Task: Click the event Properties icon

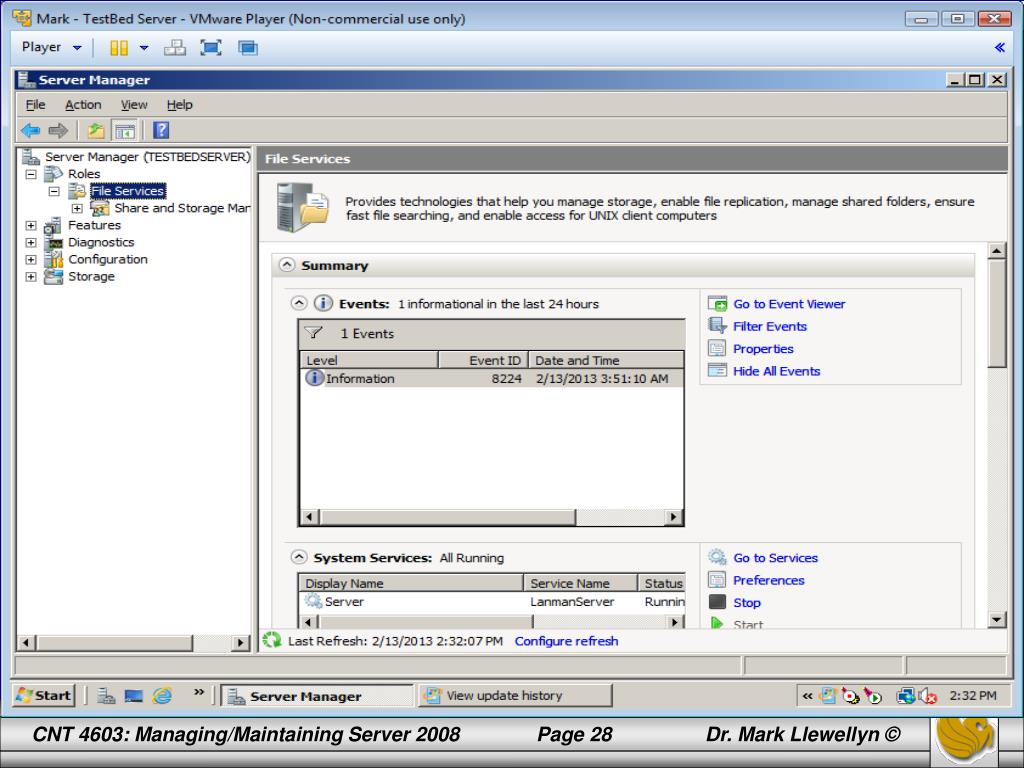Action: [x=717, y=348]
